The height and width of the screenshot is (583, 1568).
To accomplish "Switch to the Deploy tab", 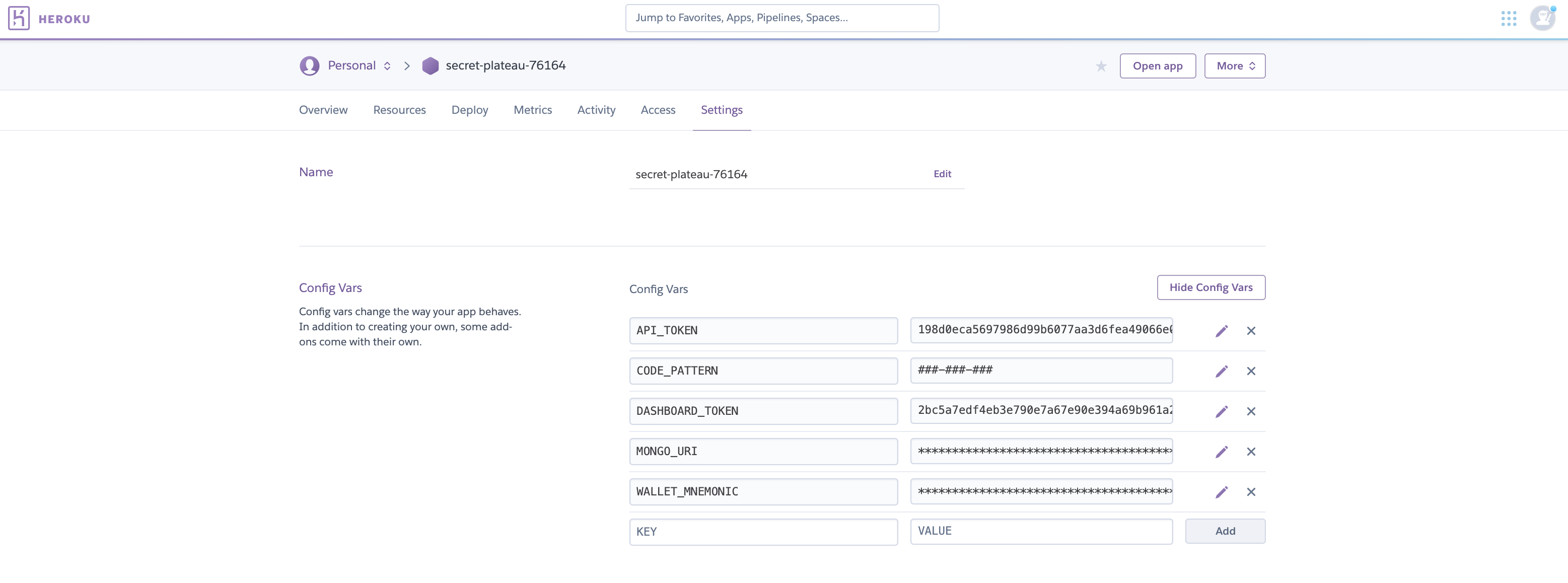I will click(x=469, y=110).
